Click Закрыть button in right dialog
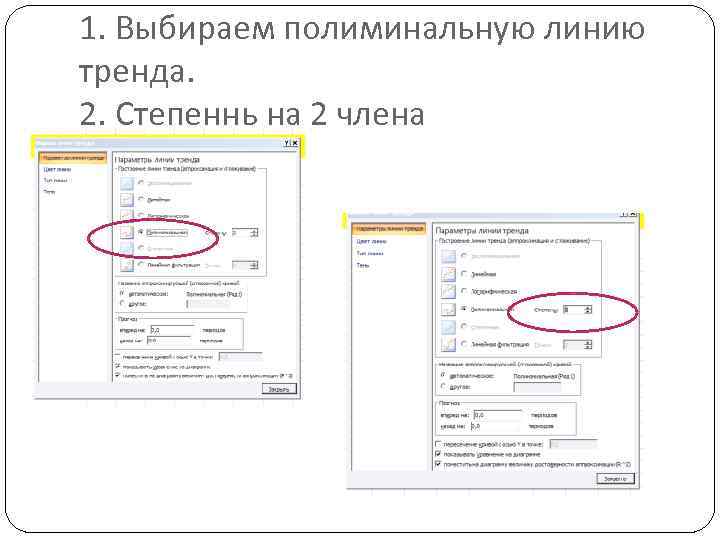This screenshot has width=720, height=540. [615, 478]
